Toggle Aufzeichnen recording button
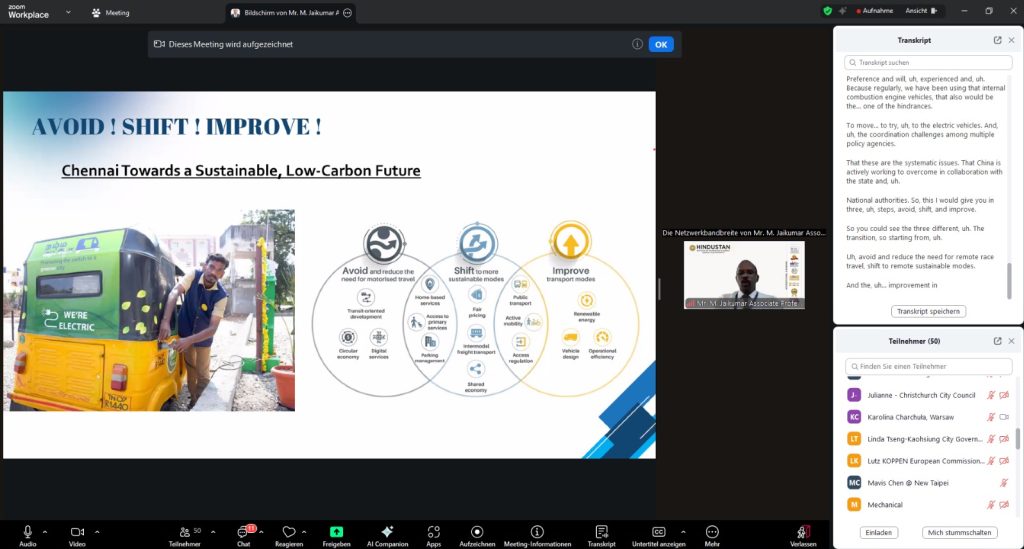Image resolution: width=1024 pixels, height=549 pixels. click(477, 532)
